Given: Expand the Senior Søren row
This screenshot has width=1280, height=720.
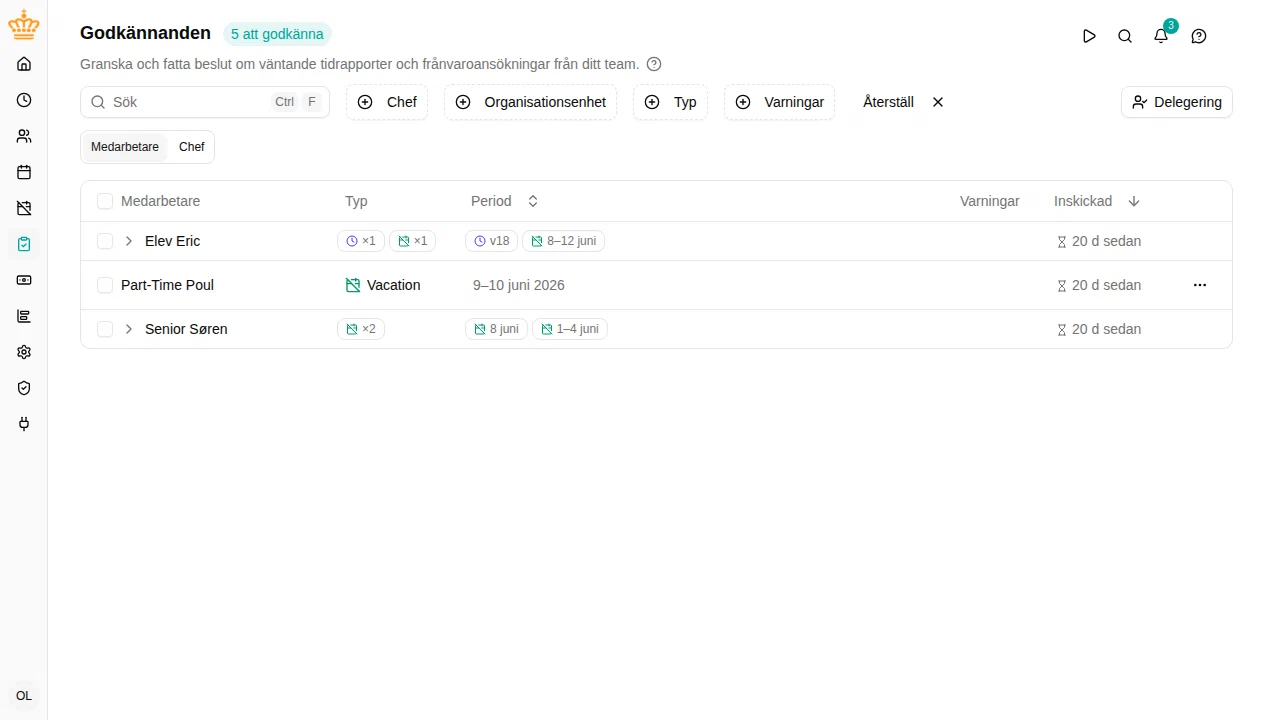Looking at the screenshot, I should [x=129, y=329].
